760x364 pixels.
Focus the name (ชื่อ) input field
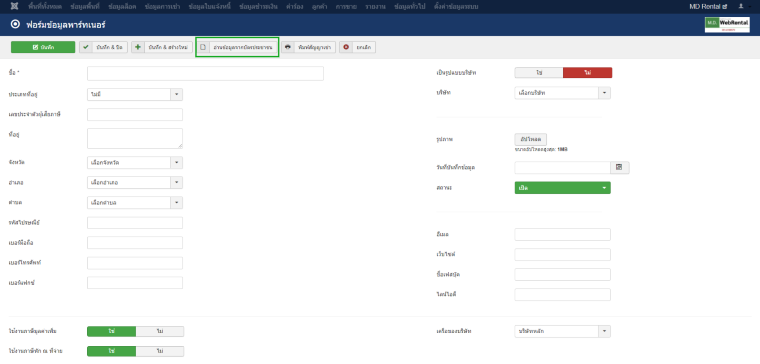(x=205, y=74)
